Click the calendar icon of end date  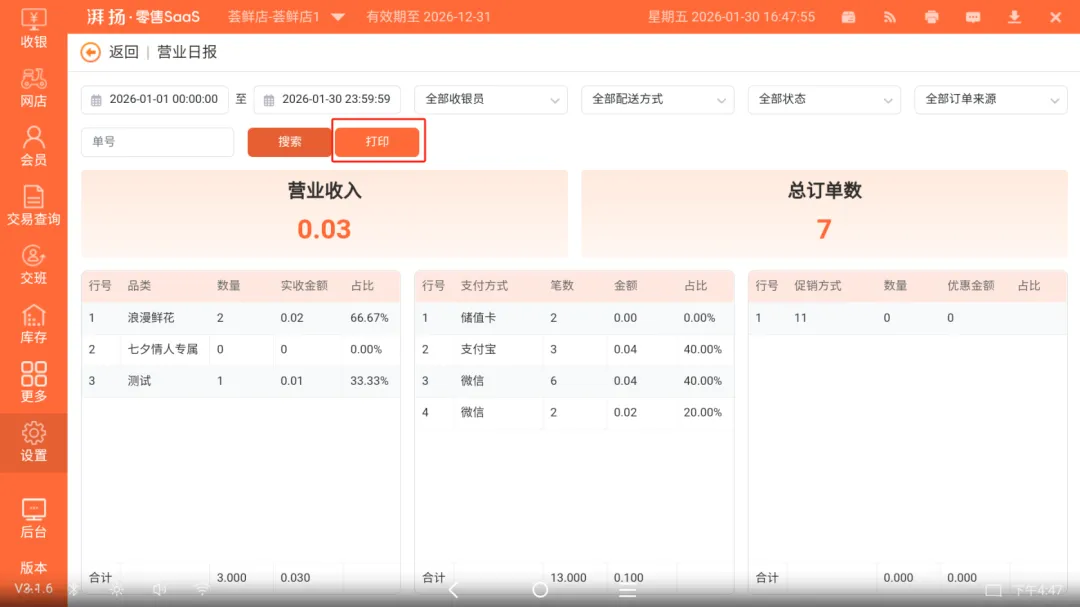[x=269, y=100]
